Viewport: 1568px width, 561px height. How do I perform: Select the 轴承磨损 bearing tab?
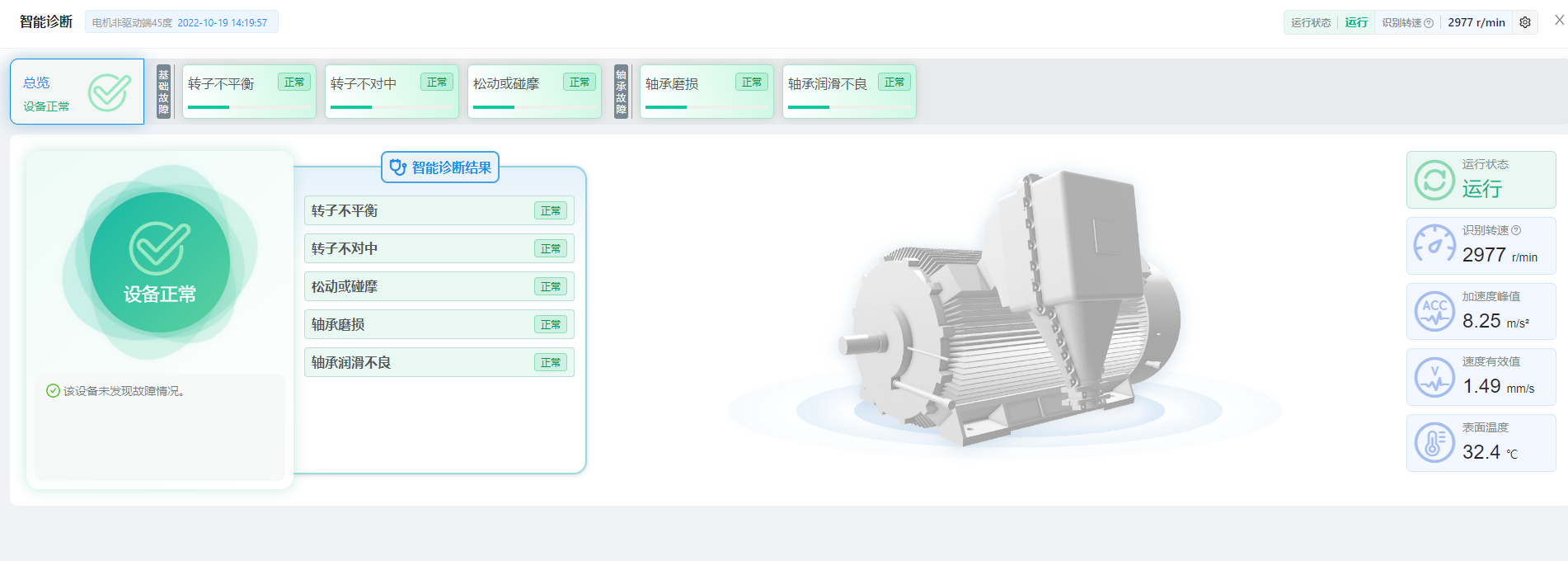point(707,92)
